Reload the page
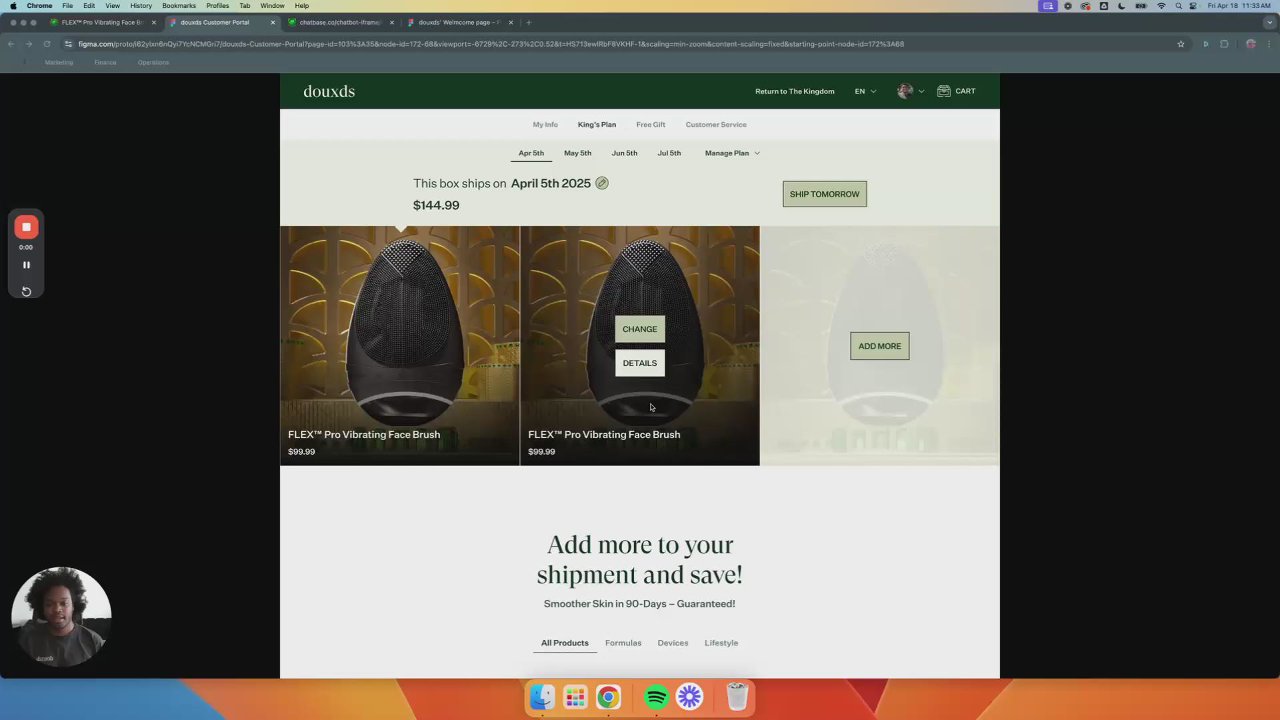This screenshot has width=1280, height=720. (x=46, y=44)
